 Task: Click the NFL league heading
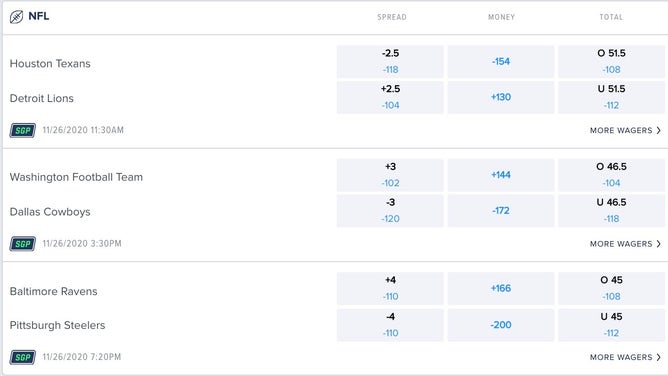click(x=39, y=16)
